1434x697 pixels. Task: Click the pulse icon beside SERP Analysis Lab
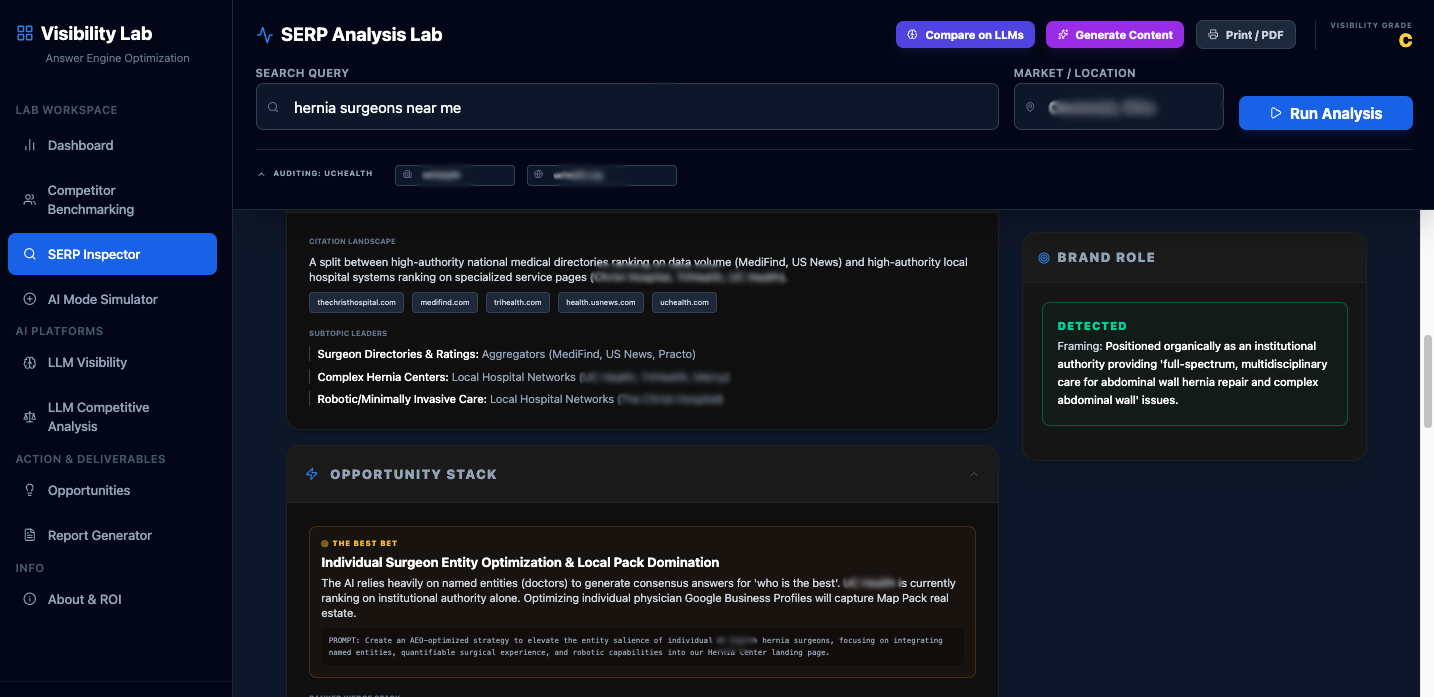265,34
